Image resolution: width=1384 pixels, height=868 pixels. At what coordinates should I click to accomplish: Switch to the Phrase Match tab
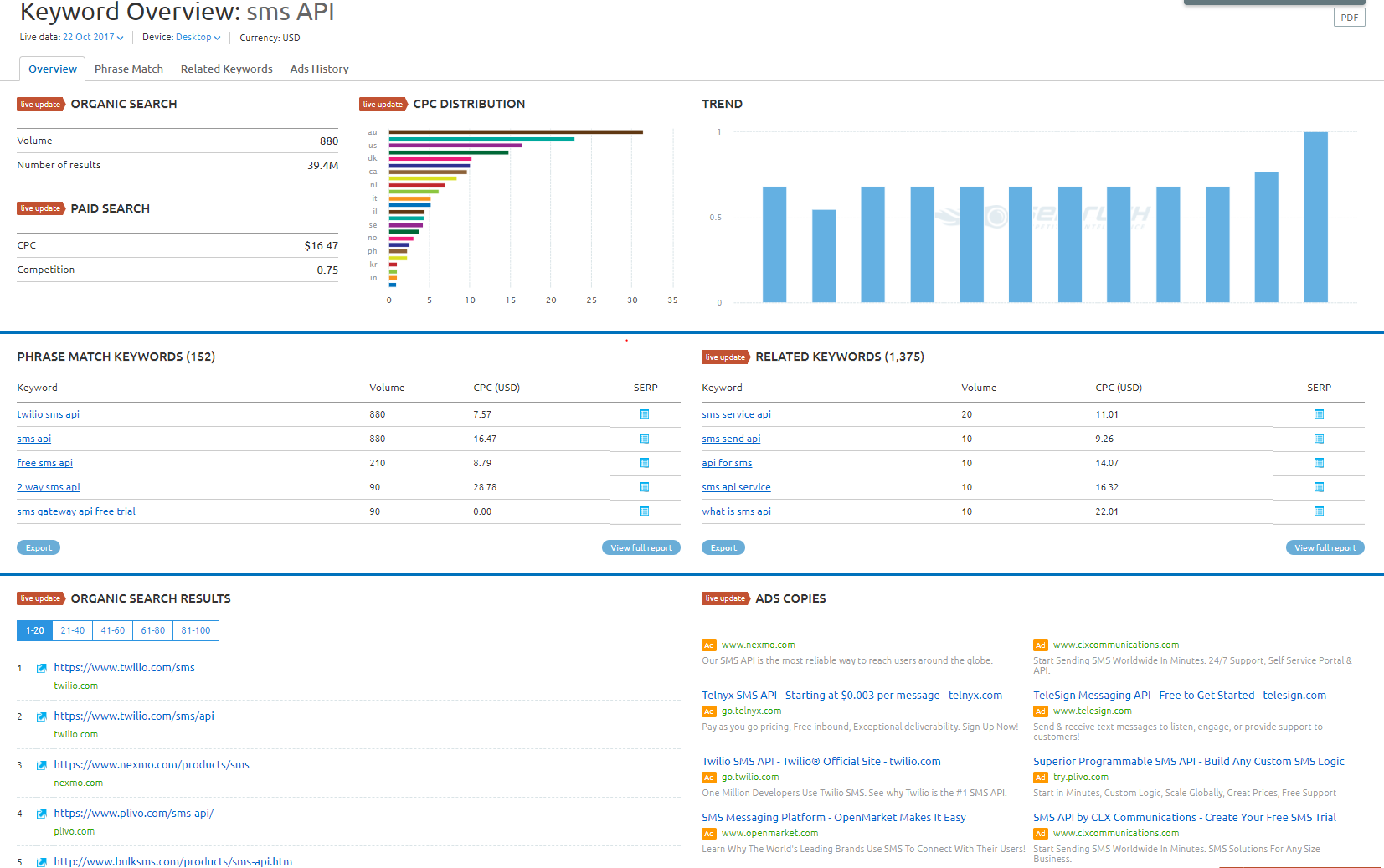click(x=129, y=69)
